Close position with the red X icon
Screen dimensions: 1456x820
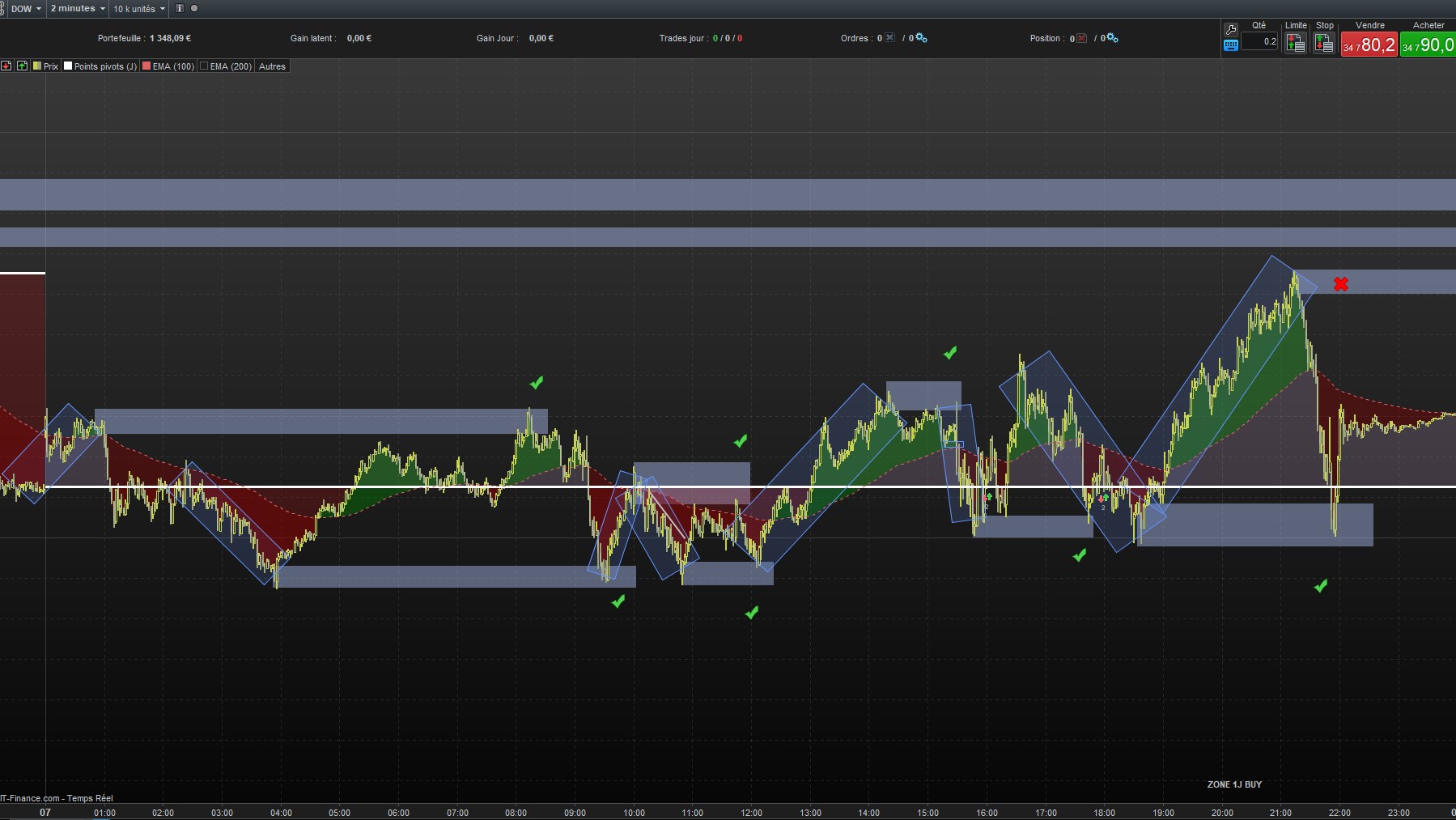click(x=1082, y=38)
